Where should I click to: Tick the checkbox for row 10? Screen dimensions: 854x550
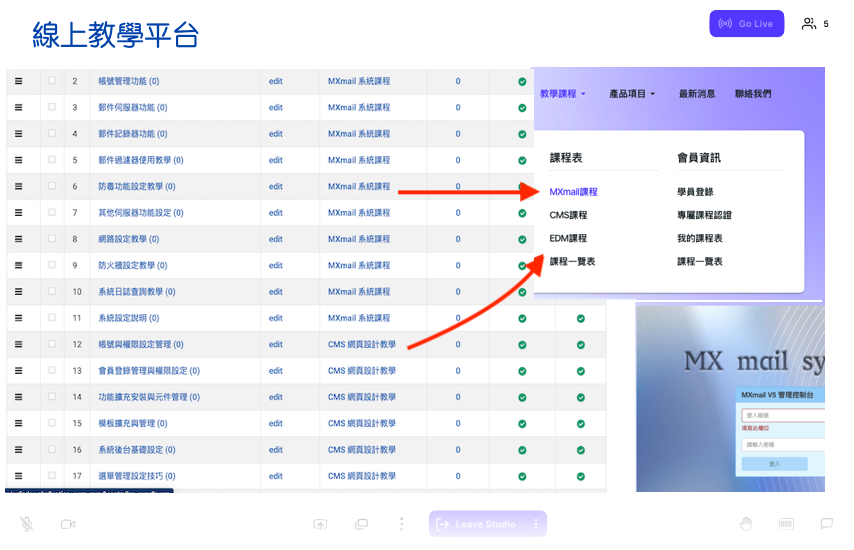tap(52, 291)
